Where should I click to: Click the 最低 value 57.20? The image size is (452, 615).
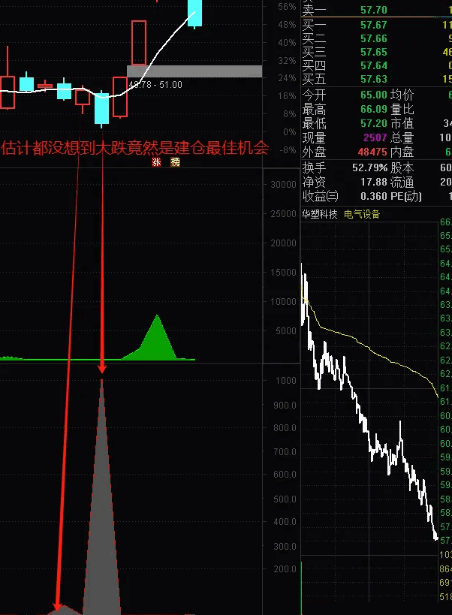(374, 123)
